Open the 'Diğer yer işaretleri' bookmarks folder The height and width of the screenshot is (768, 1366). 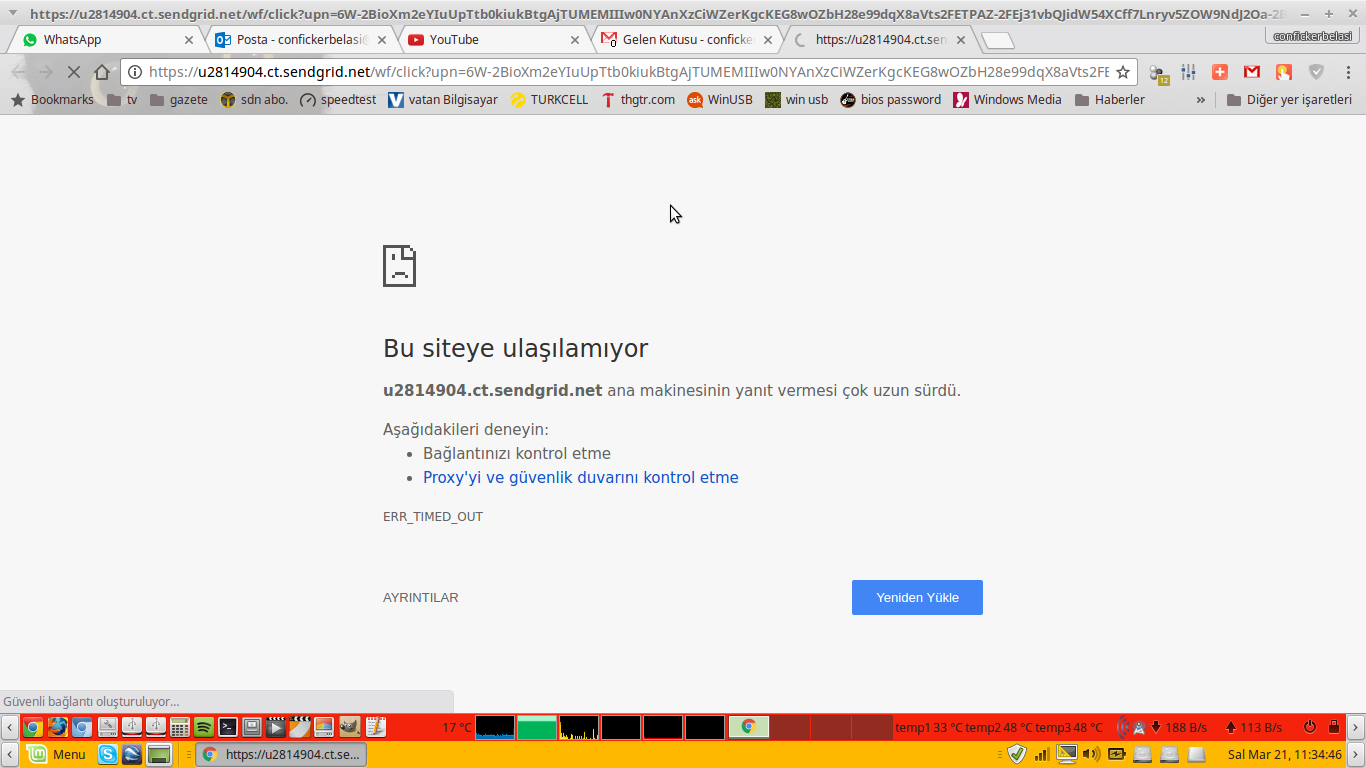point(1289,100)
